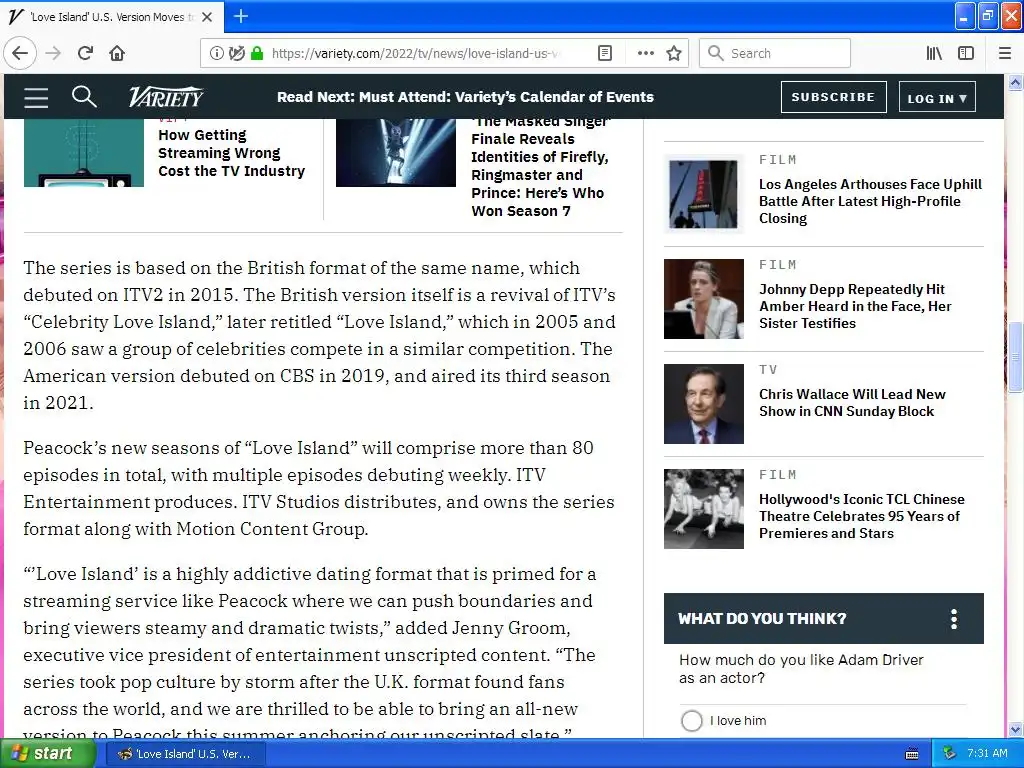
Task: Open Variety site search magnifier
Action: tap(84, 97)
